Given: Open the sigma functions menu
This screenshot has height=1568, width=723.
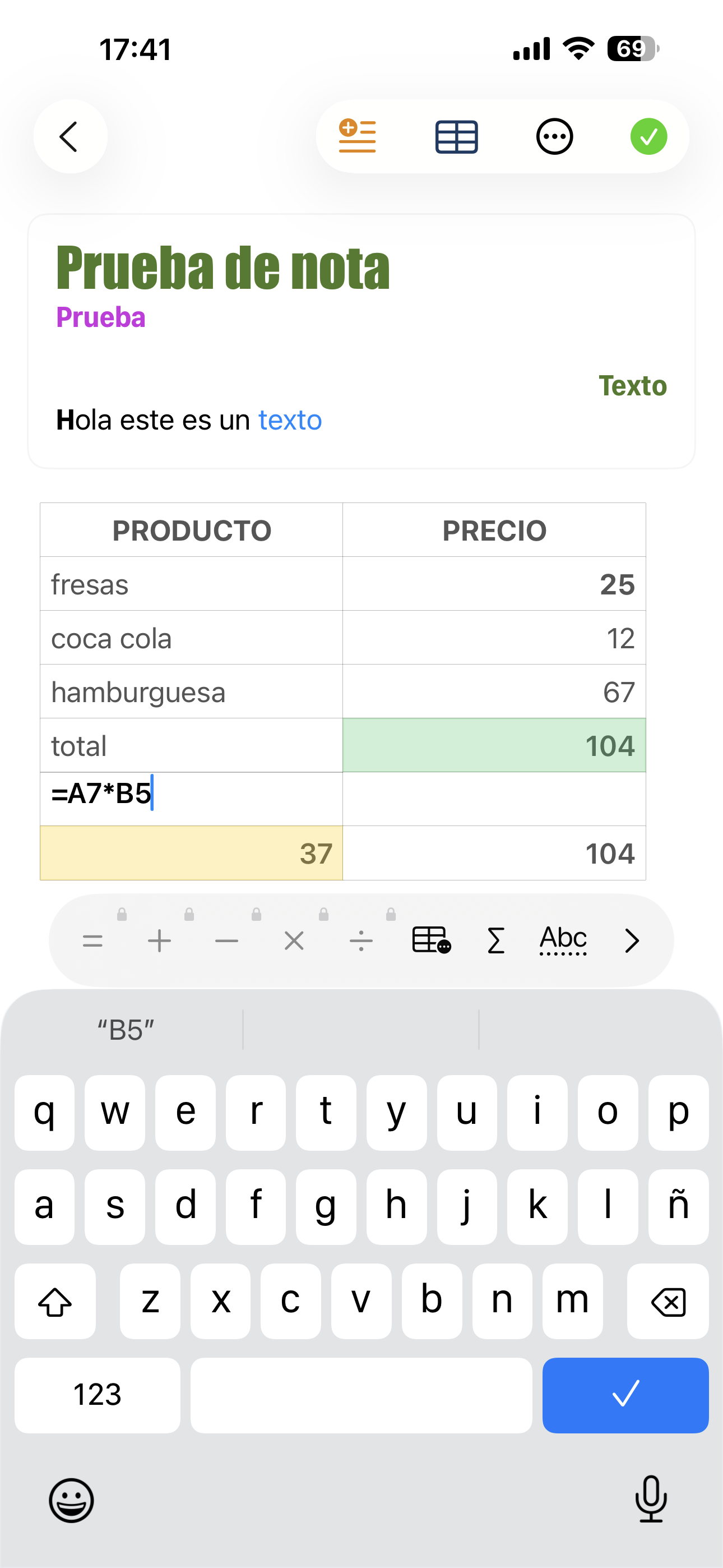Looking at the screenshot, I should tap(496, 940).
